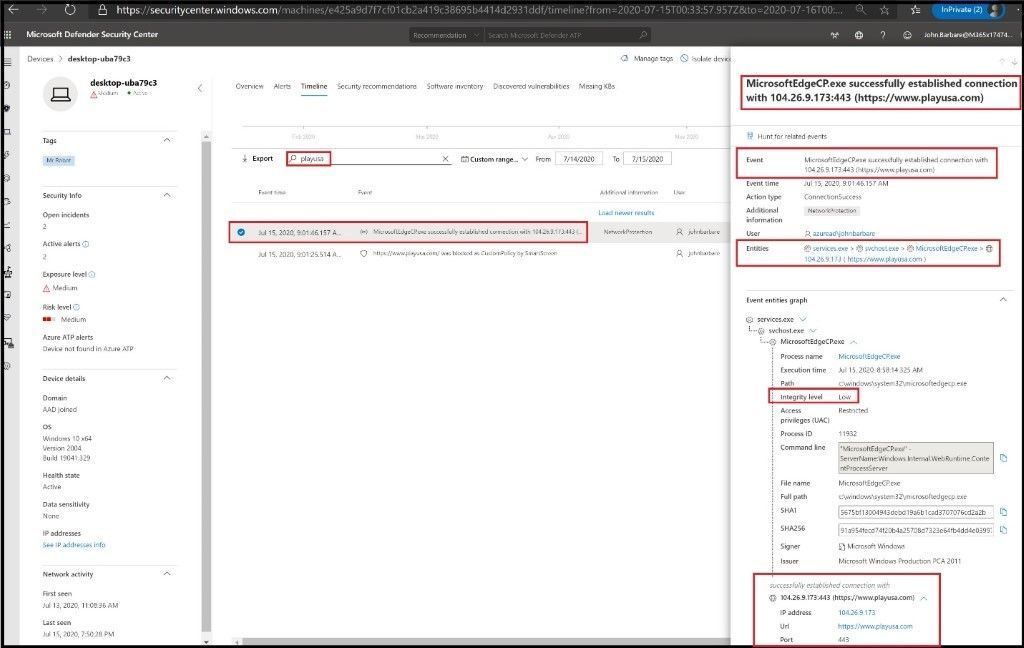Select the playusa.com blocked by SmartScreen row
This screenshot has height=648, width=1024.
480,253
